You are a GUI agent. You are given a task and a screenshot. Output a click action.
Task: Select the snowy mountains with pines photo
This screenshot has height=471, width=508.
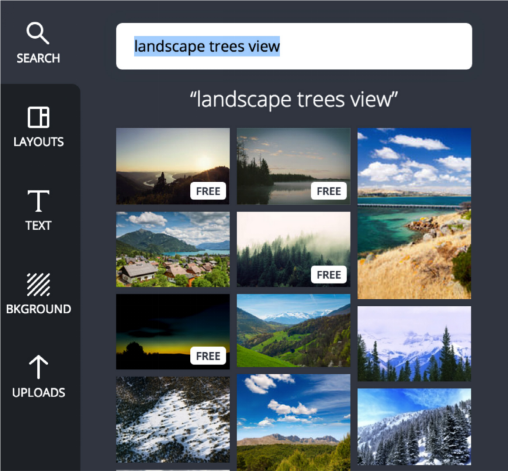[x=414, y=344]
